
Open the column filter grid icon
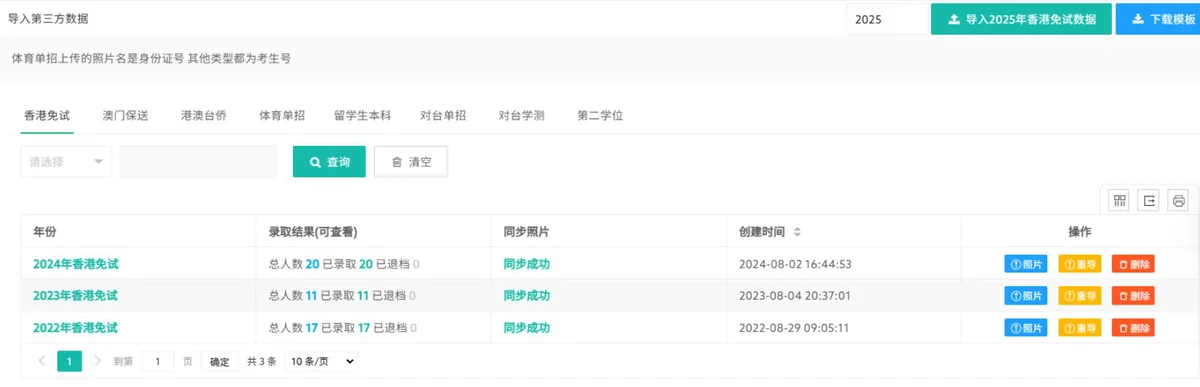1120,200
